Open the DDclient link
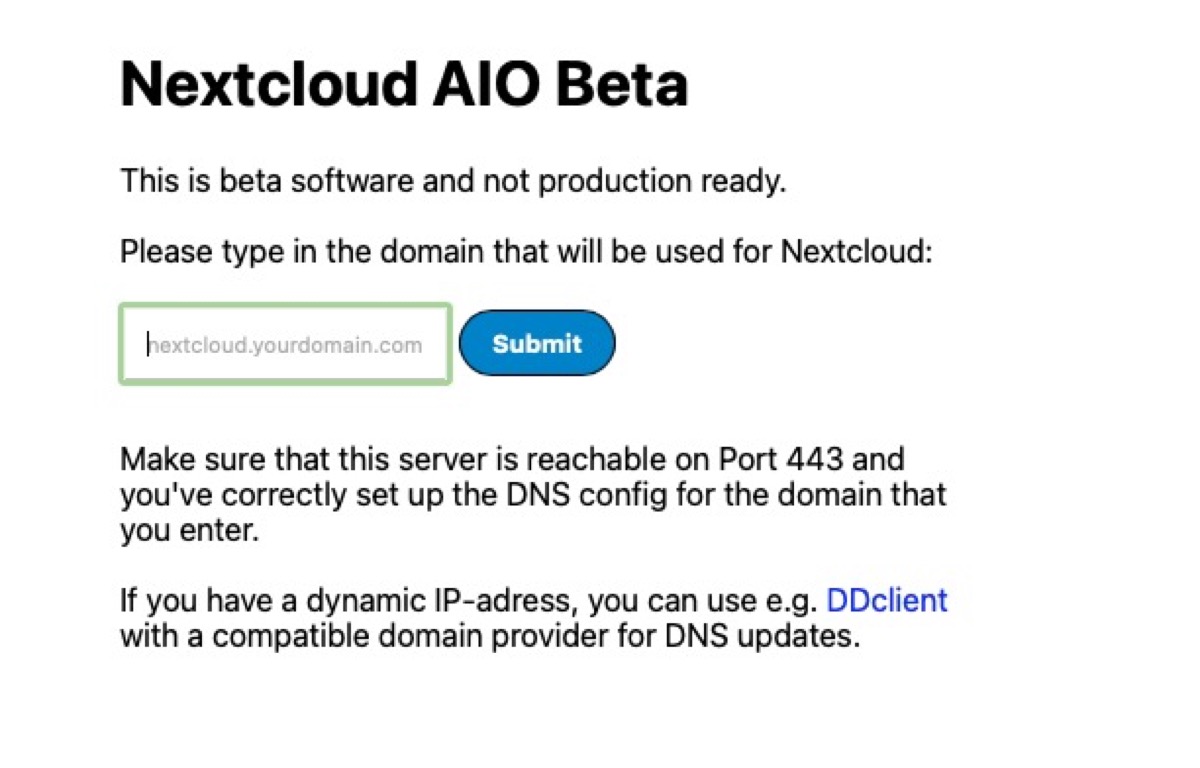 point(886,601)
